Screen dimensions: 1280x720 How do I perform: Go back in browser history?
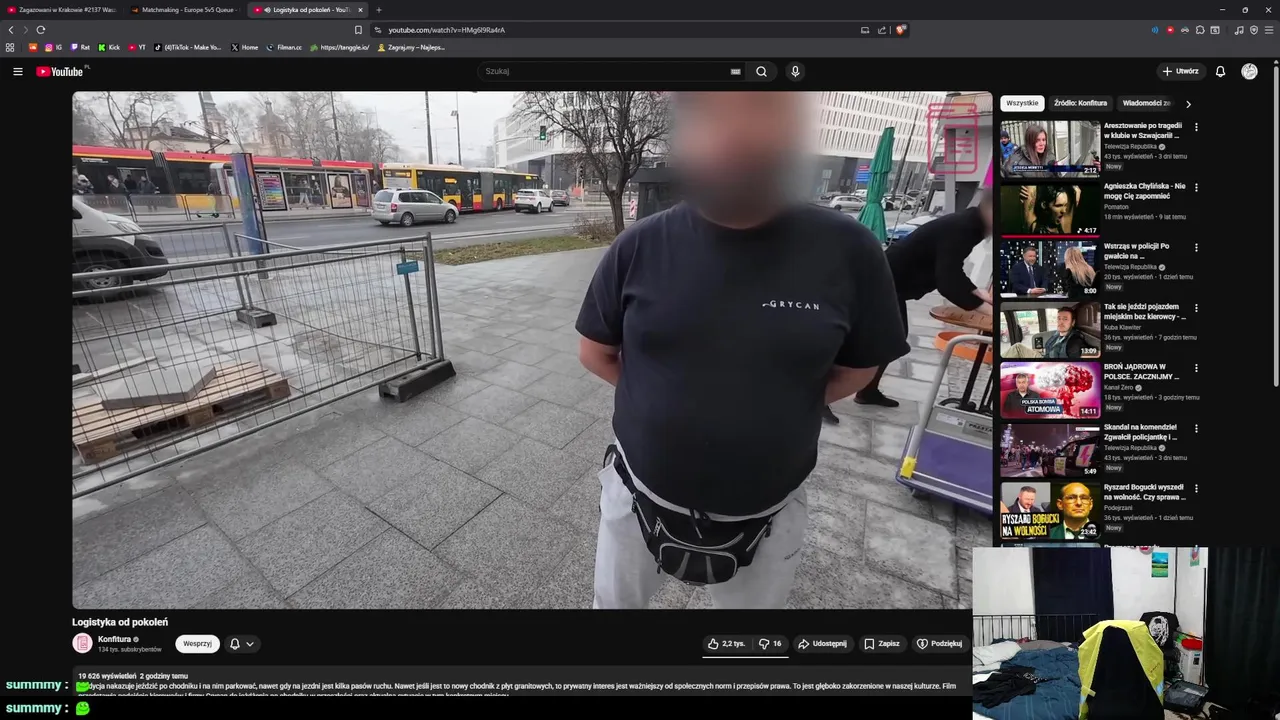(x=11, y=30)
